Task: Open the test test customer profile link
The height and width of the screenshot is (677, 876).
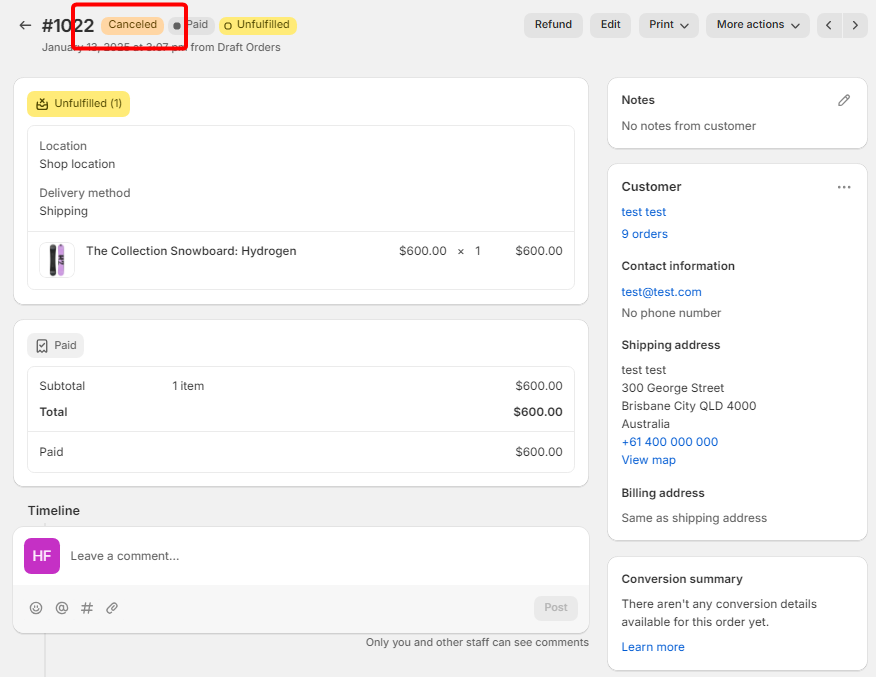Action: click(643, 212)
